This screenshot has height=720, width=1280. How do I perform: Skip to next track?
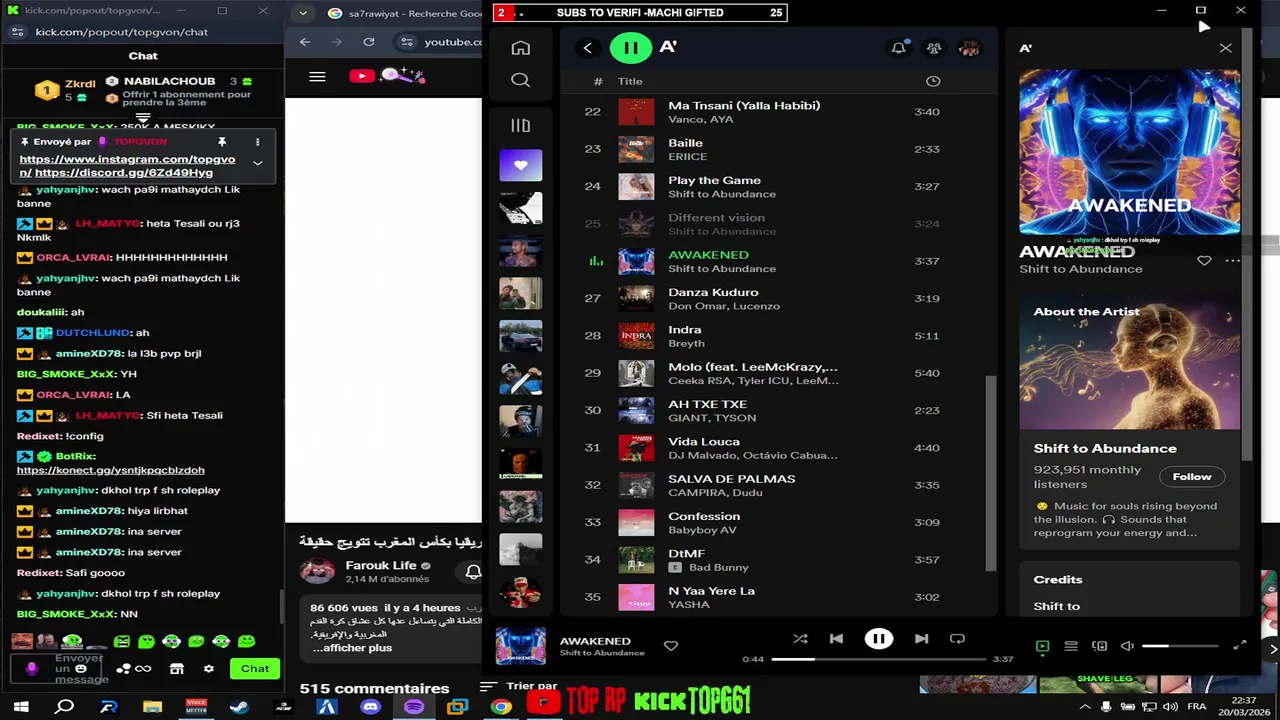click(x=922, y=639)
